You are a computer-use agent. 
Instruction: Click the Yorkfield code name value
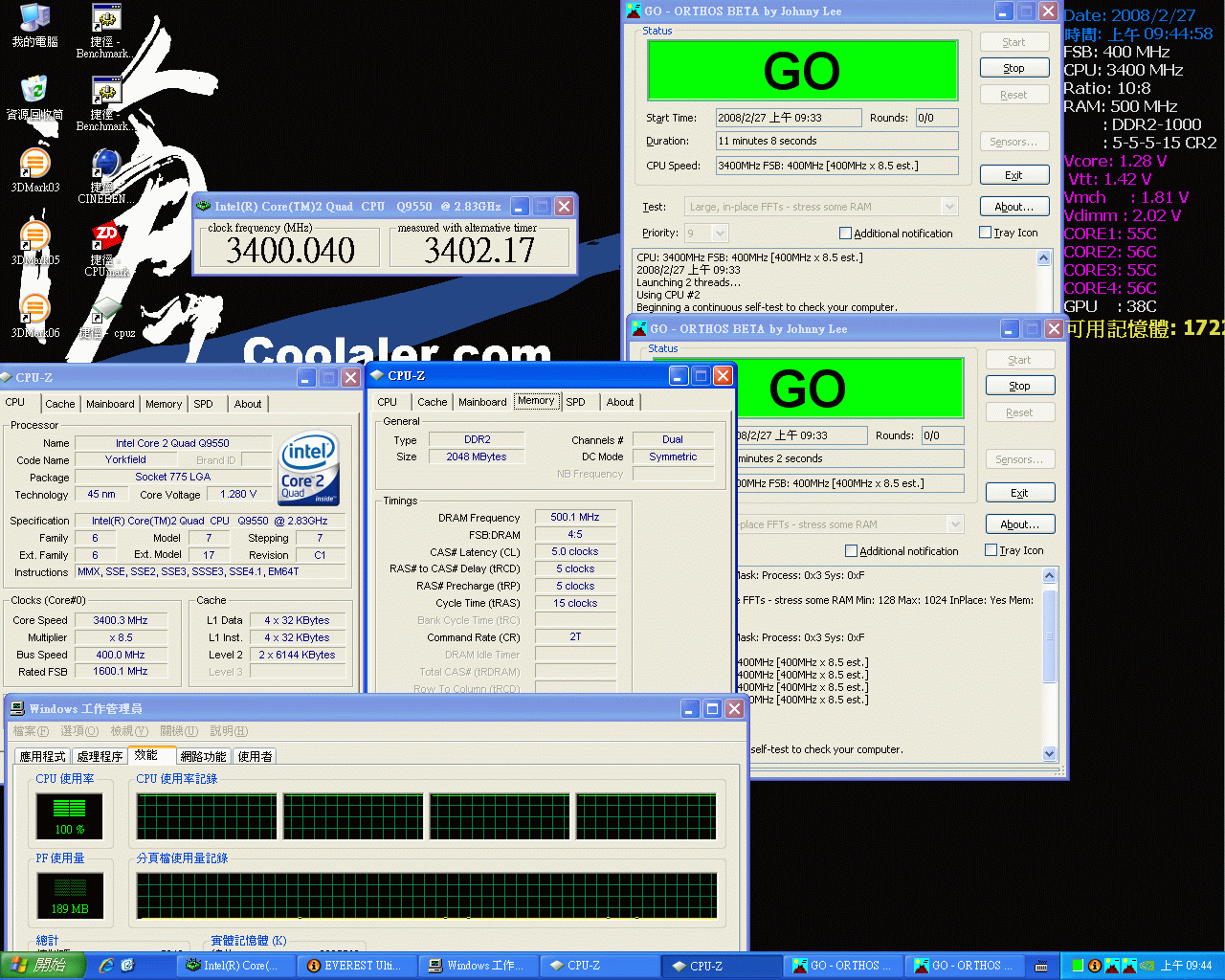click(125, 459)
